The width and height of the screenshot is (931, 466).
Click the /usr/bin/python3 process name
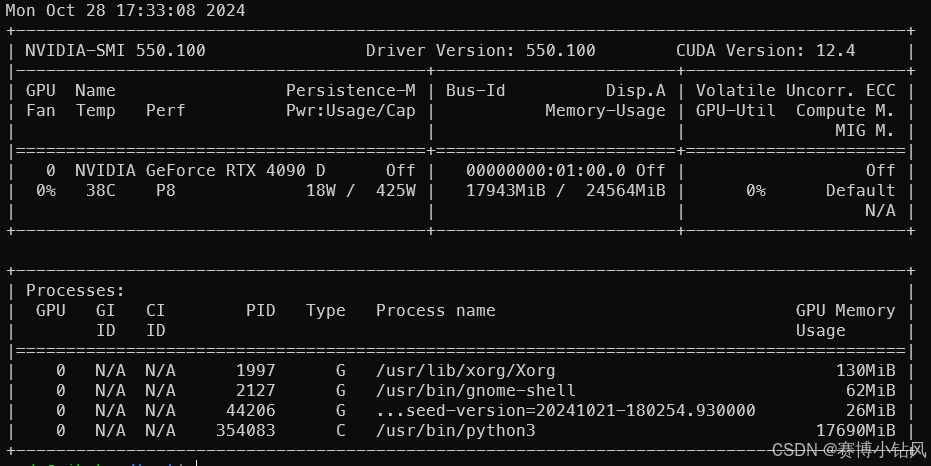click(455, 430)
